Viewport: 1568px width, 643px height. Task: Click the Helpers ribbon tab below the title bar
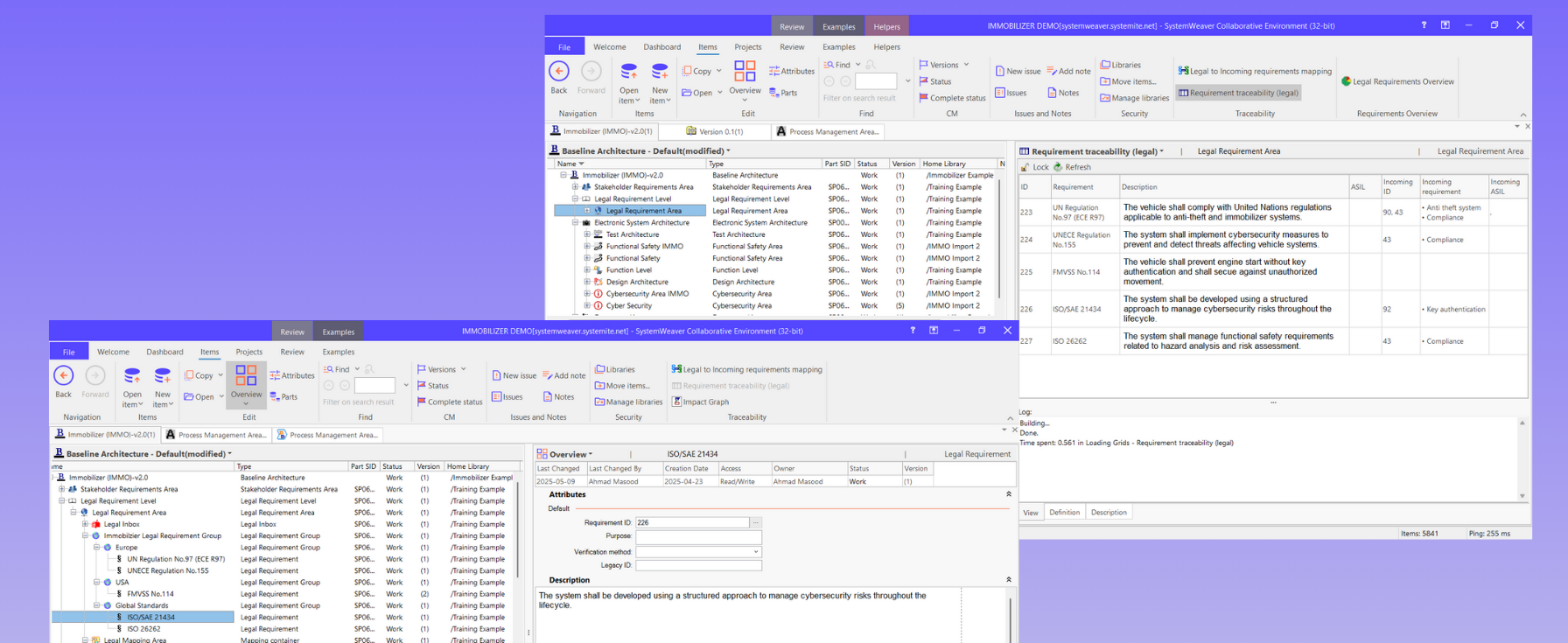click(x=886, y=47)
